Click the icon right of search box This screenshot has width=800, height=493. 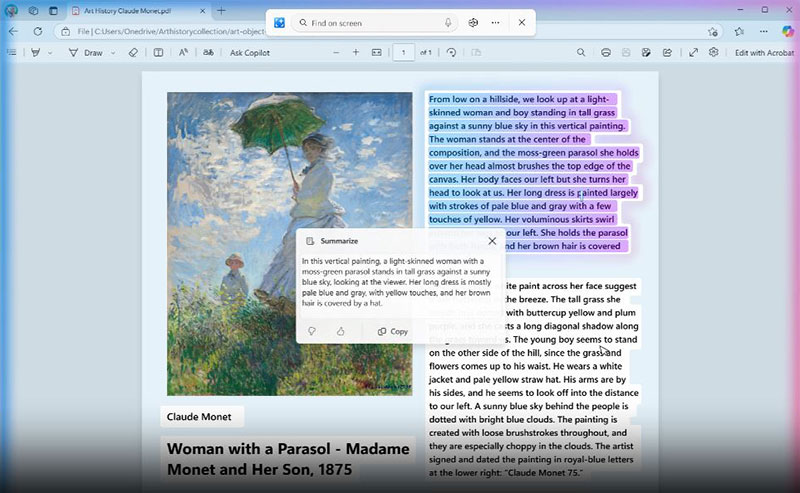tap(473, 23)
